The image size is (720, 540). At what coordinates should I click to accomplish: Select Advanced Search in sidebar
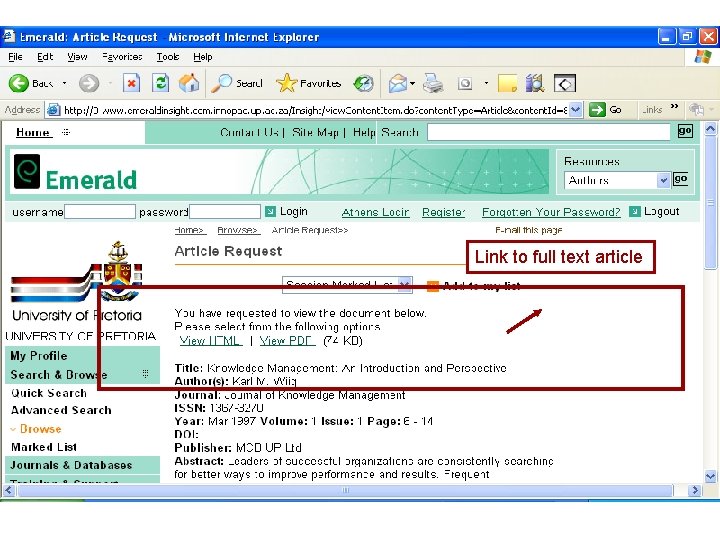pyautogui.click(x=61, y=411)
